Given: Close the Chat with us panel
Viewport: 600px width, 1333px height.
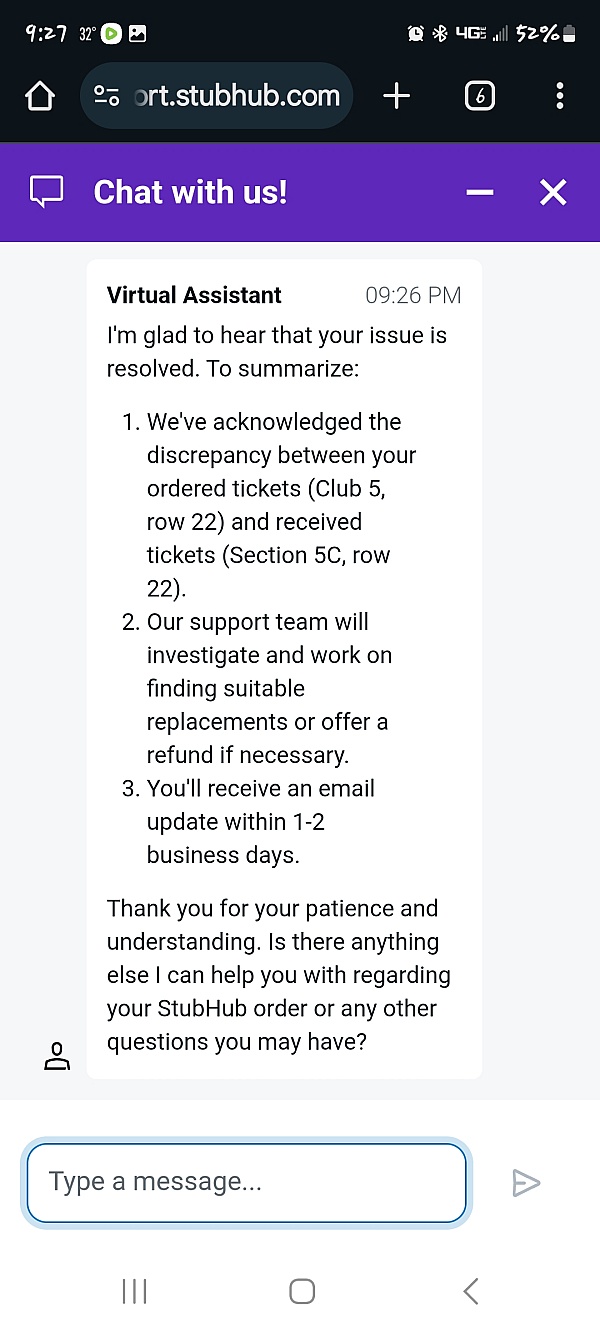Looking at the screenshot, I should coord(553,192).
